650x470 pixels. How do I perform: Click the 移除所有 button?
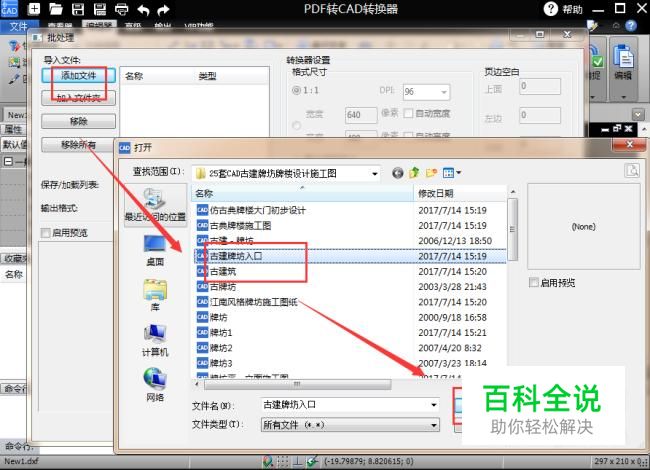coord(78,145)
